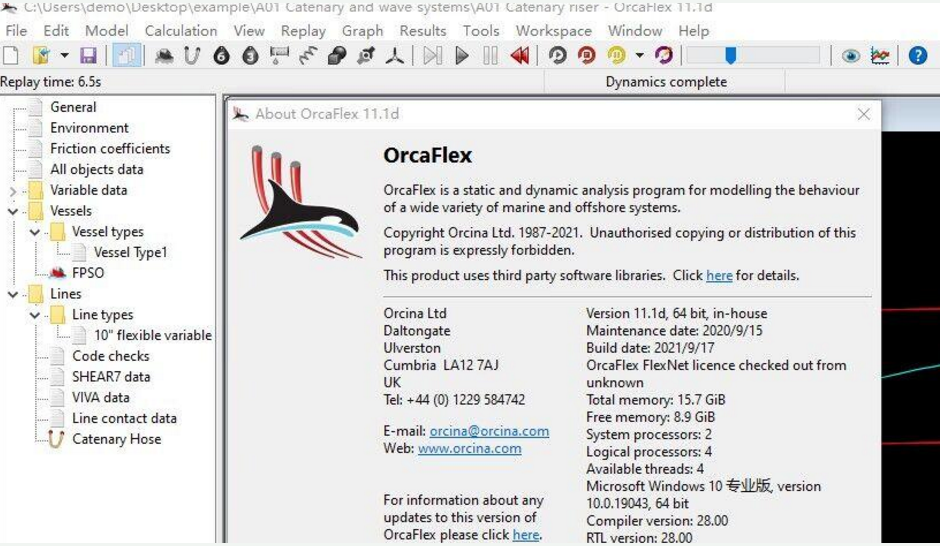Screen dimensions: 940x546
Task: Add a new constraint object
Action: coord(366,56)
